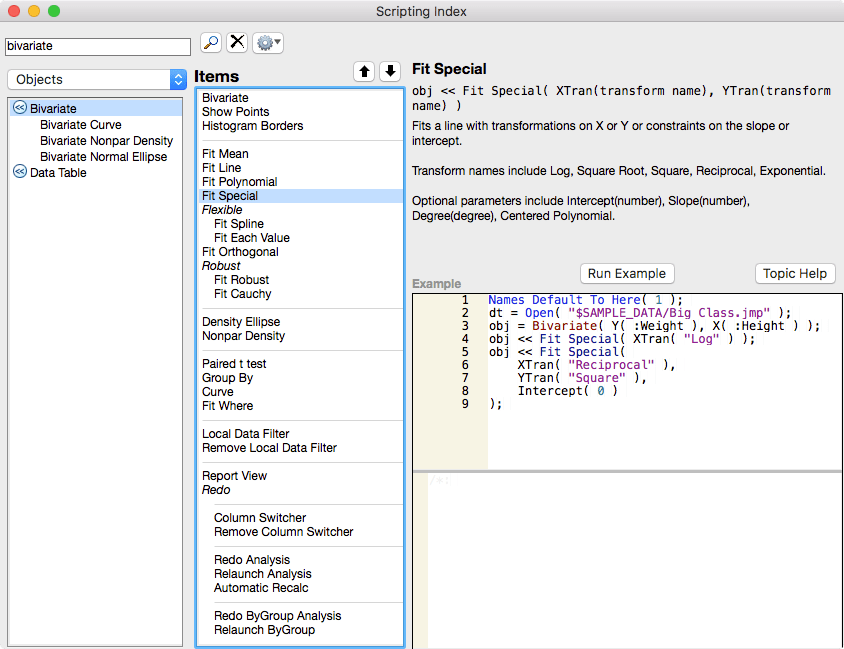
Task: Collapse the Bivariate tree node
Action: 20,108
